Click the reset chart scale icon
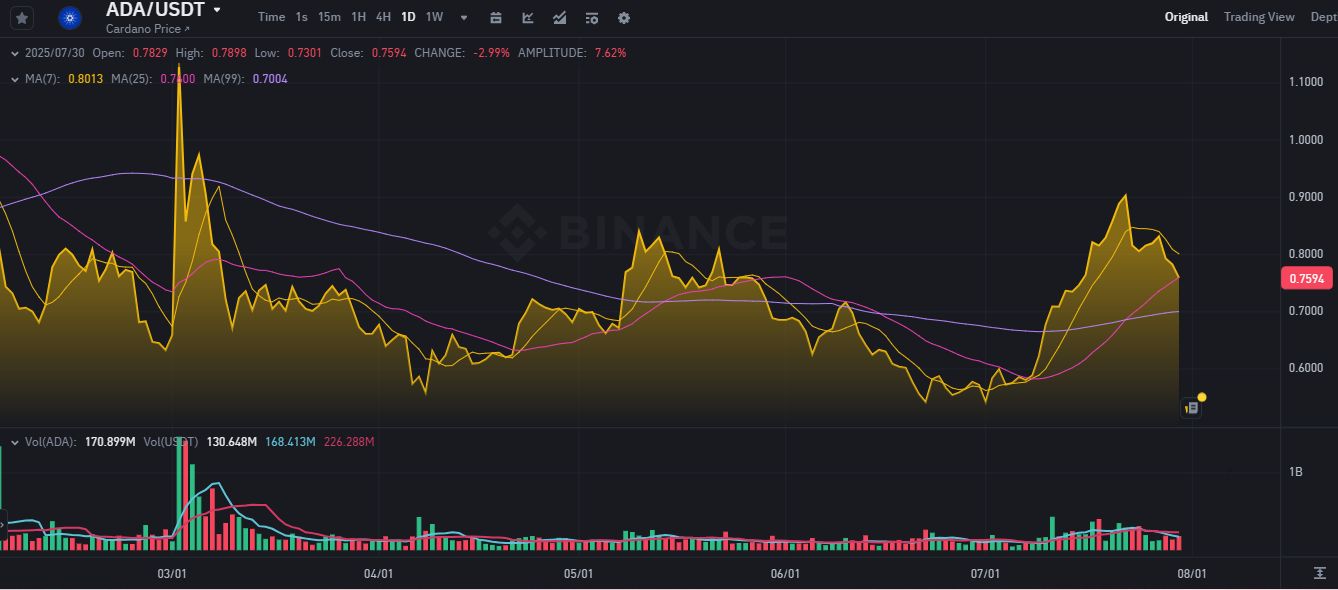The image size is (1338, 590). click(1319, 572)
